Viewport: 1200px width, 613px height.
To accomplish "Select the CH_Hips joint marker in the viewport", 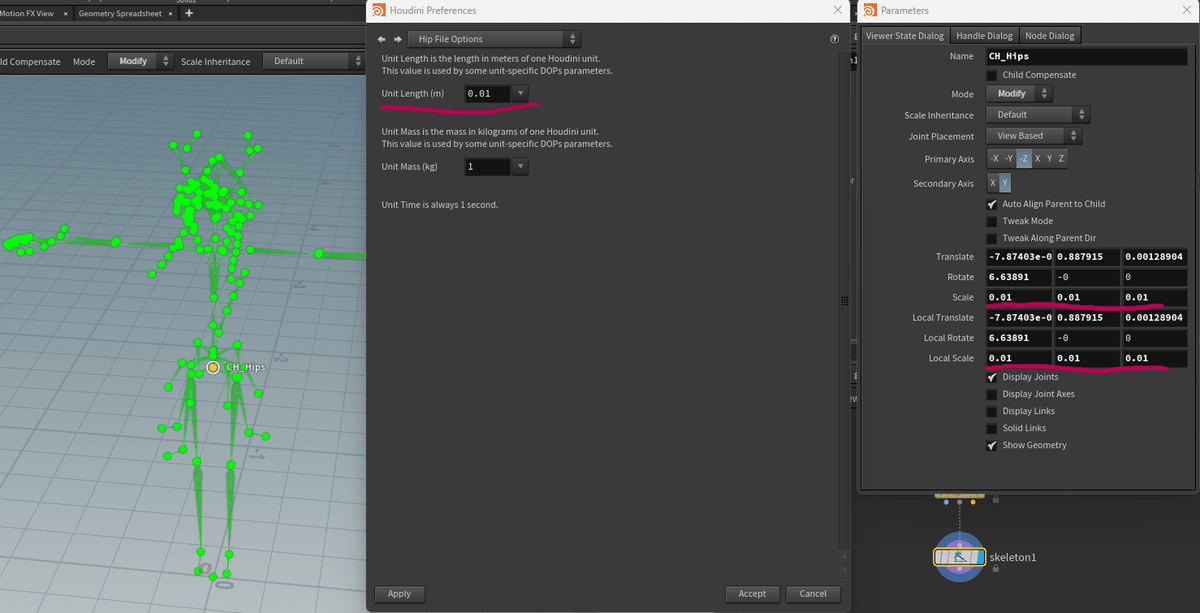I will coord(212,367).
